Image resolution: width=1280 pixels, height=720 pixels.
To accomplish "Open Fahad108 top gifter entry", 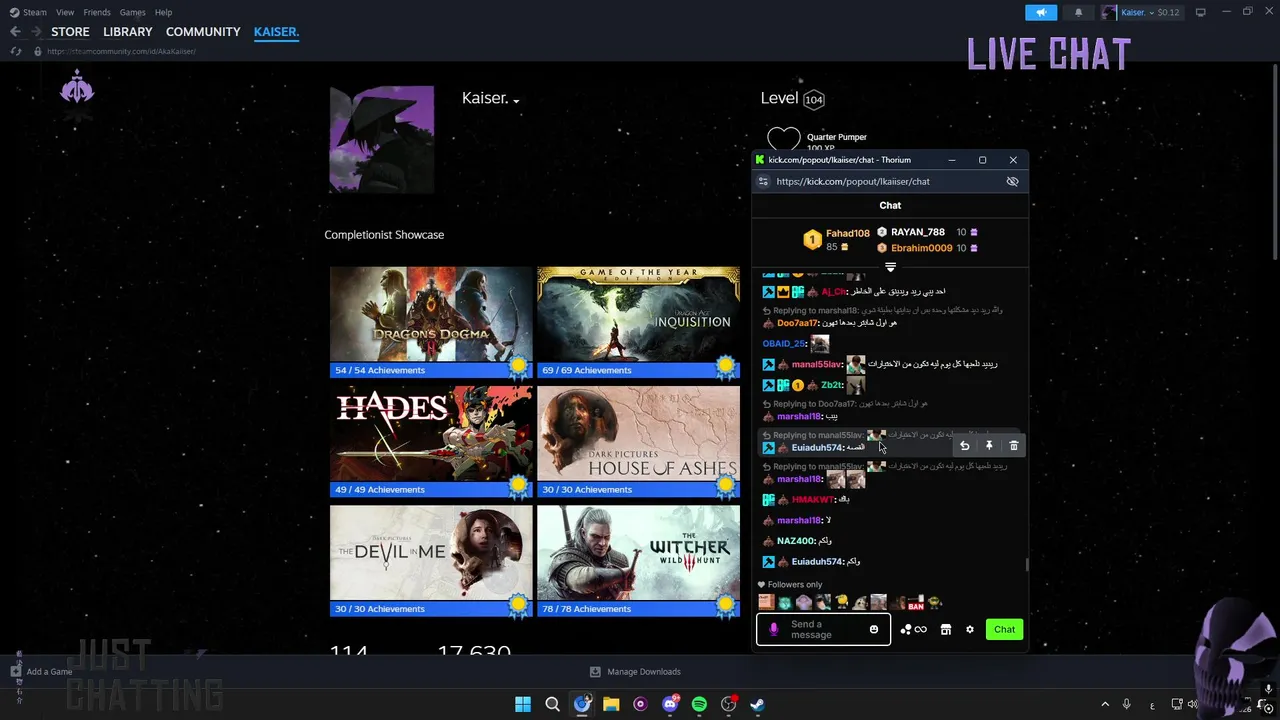I will pyautogui.click(x=837, y=240).
